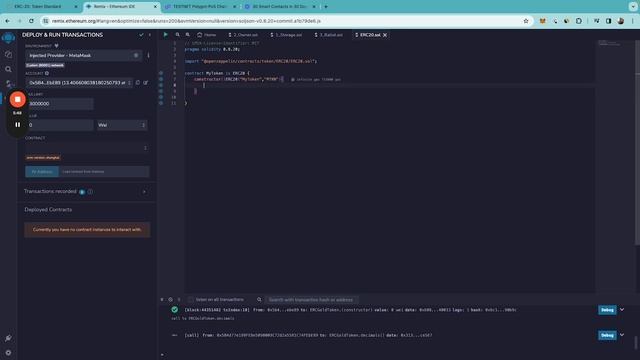Copy the account address
640x360 pixels.
pyautogui.click(x=138, y=83)
